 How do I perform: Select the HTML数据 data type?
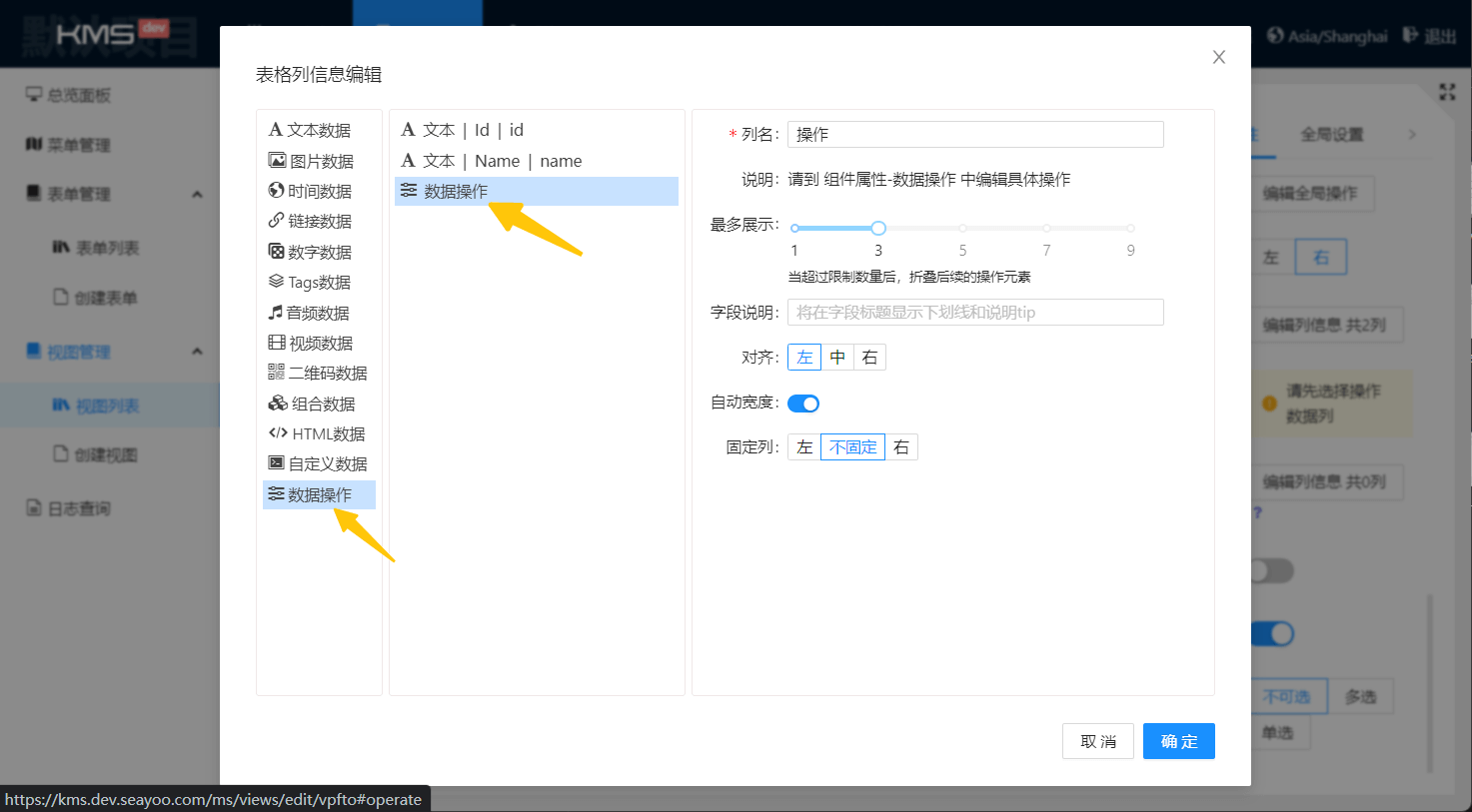[319, 433]
